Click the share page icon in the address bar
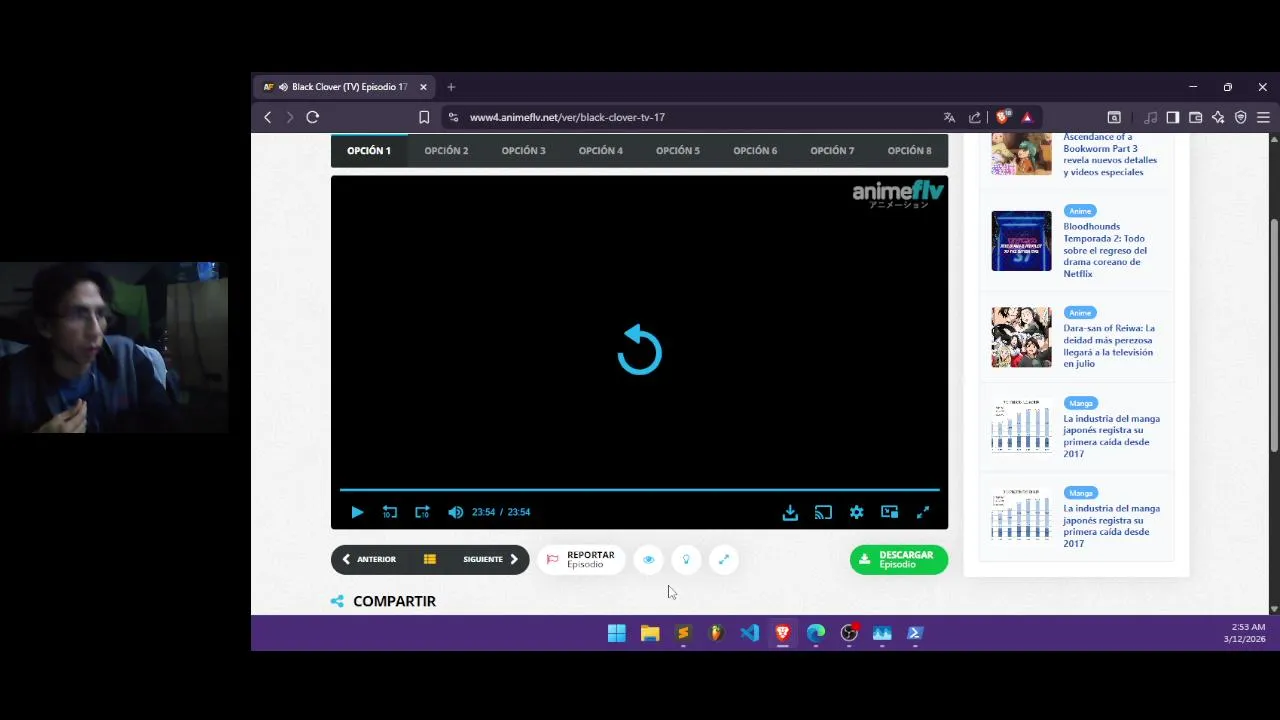This screenshot has height=720, width=1280. [x=975, y=117]
